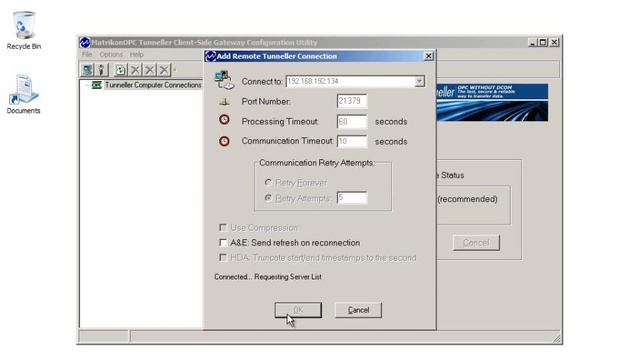Enable A&E Send refresh on reconnection
640x360 pixels.
coord(223,242)
